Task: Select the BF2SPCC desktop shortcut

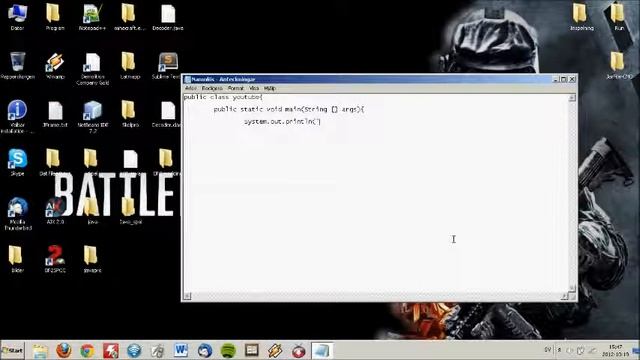Action: tap(55, 259)
